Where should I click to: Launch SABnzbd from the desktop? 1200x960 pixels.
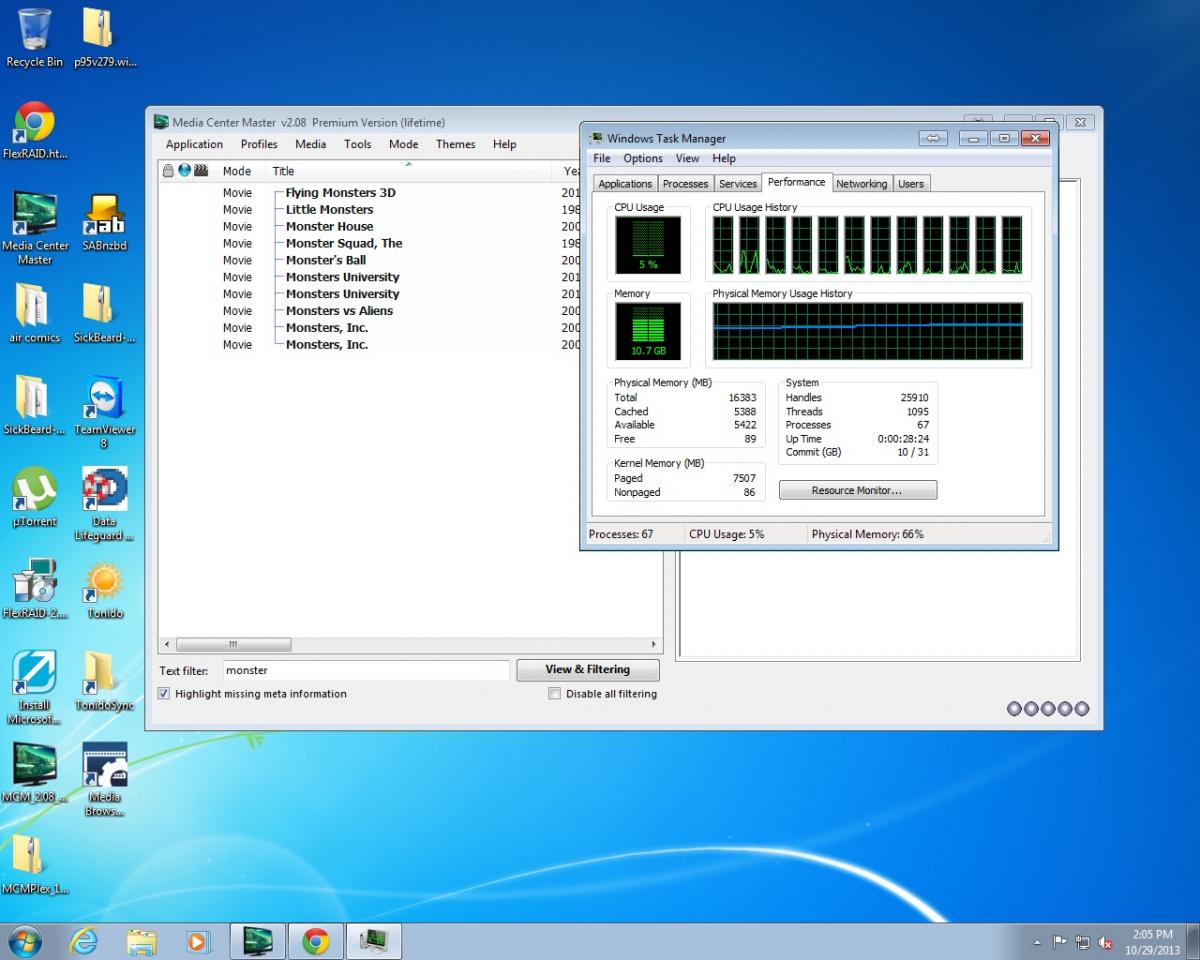click(x=103, y=217)
